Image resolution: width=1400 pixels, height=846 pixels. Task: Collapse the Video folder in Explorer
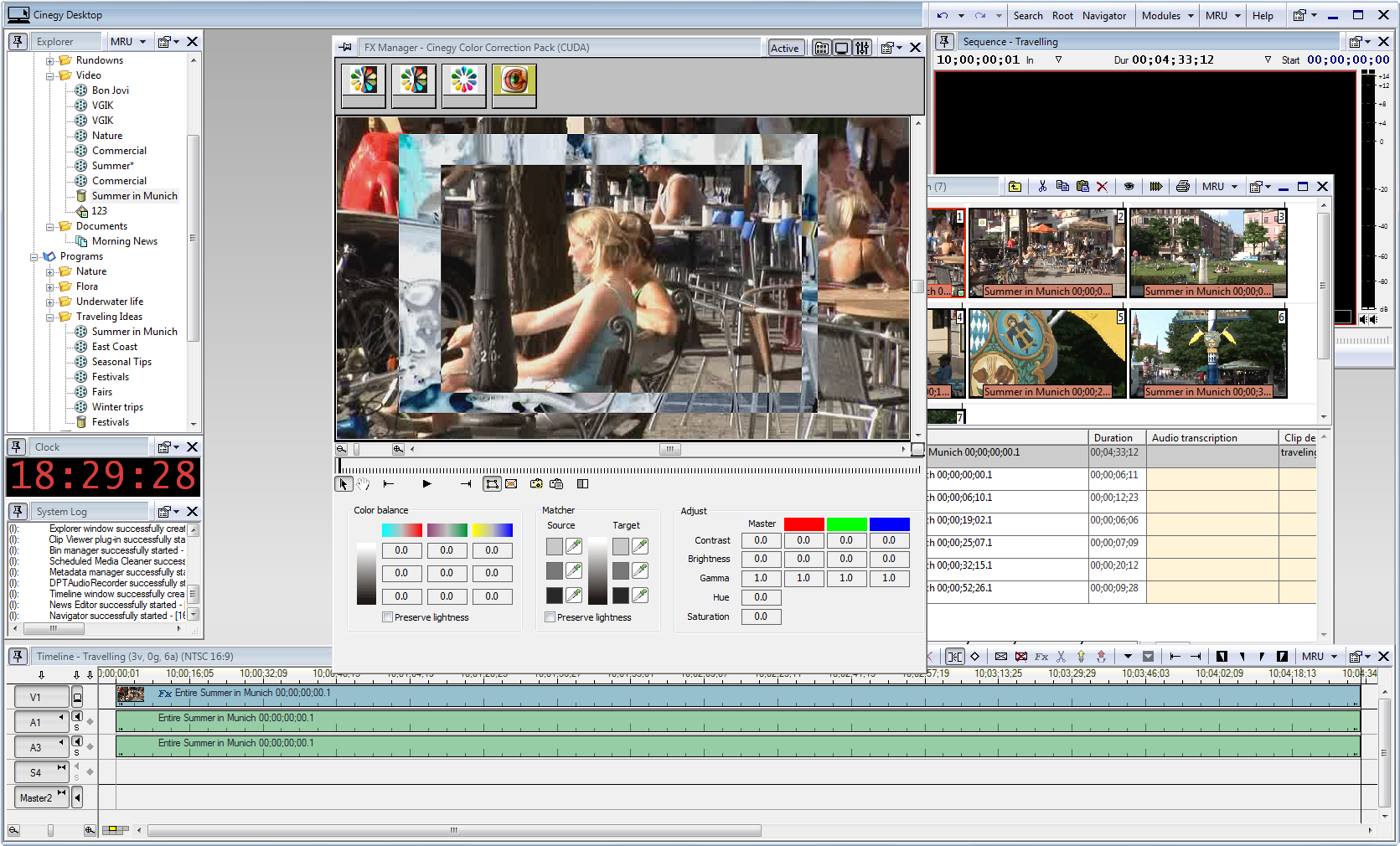click(x=50, y=75)
